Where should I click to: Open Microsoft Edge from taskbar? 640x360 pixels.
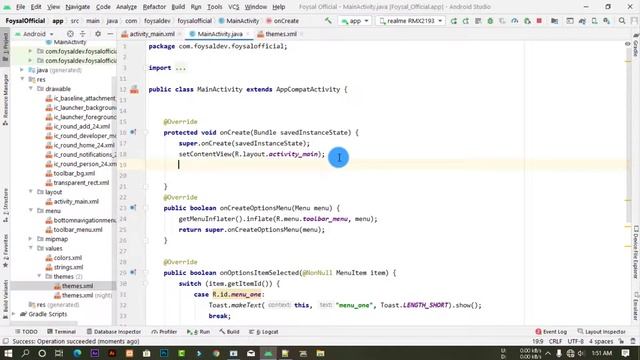[77, 353]
